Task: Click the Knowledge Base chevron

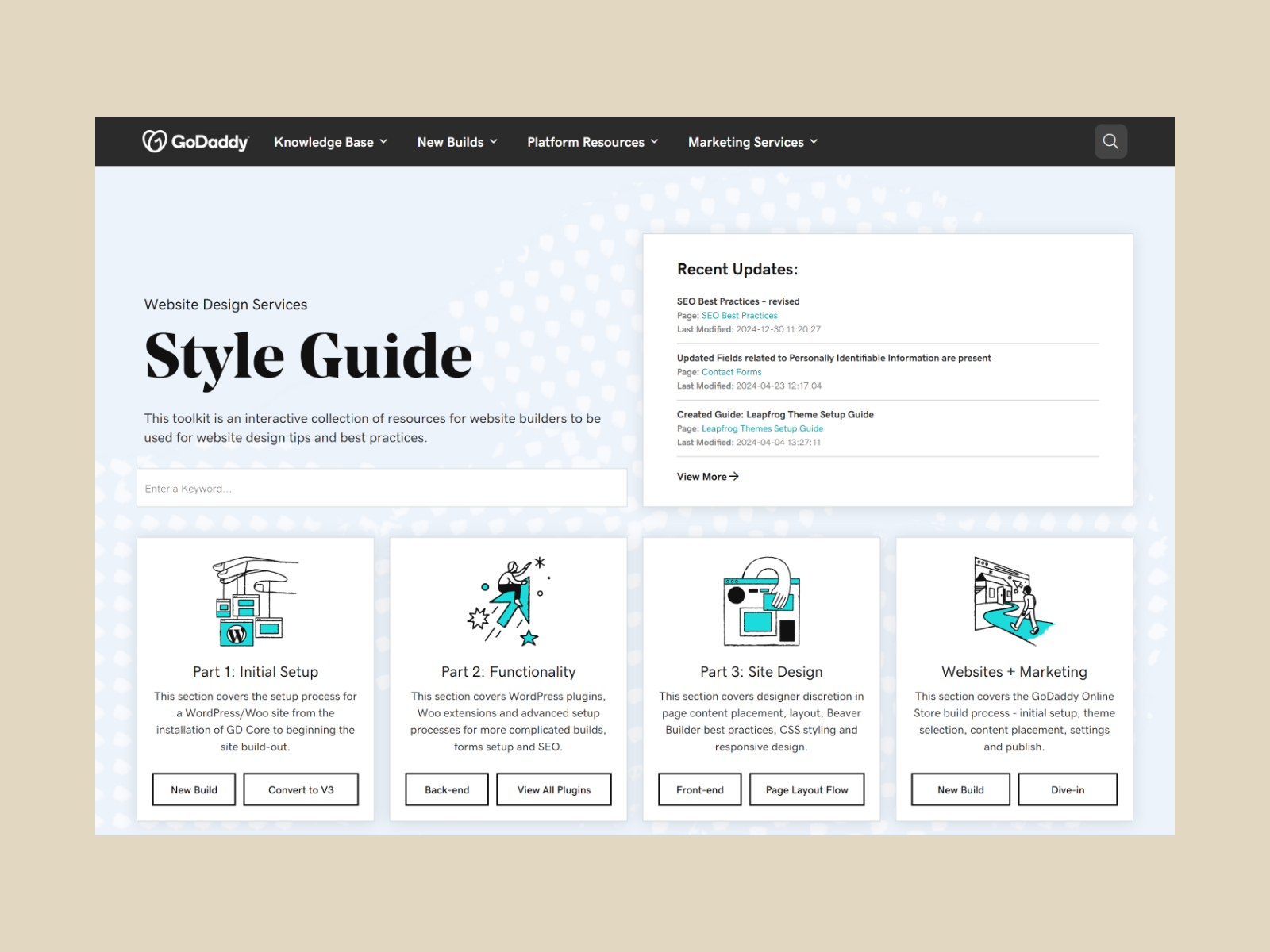Action: [x=383, y=142]
